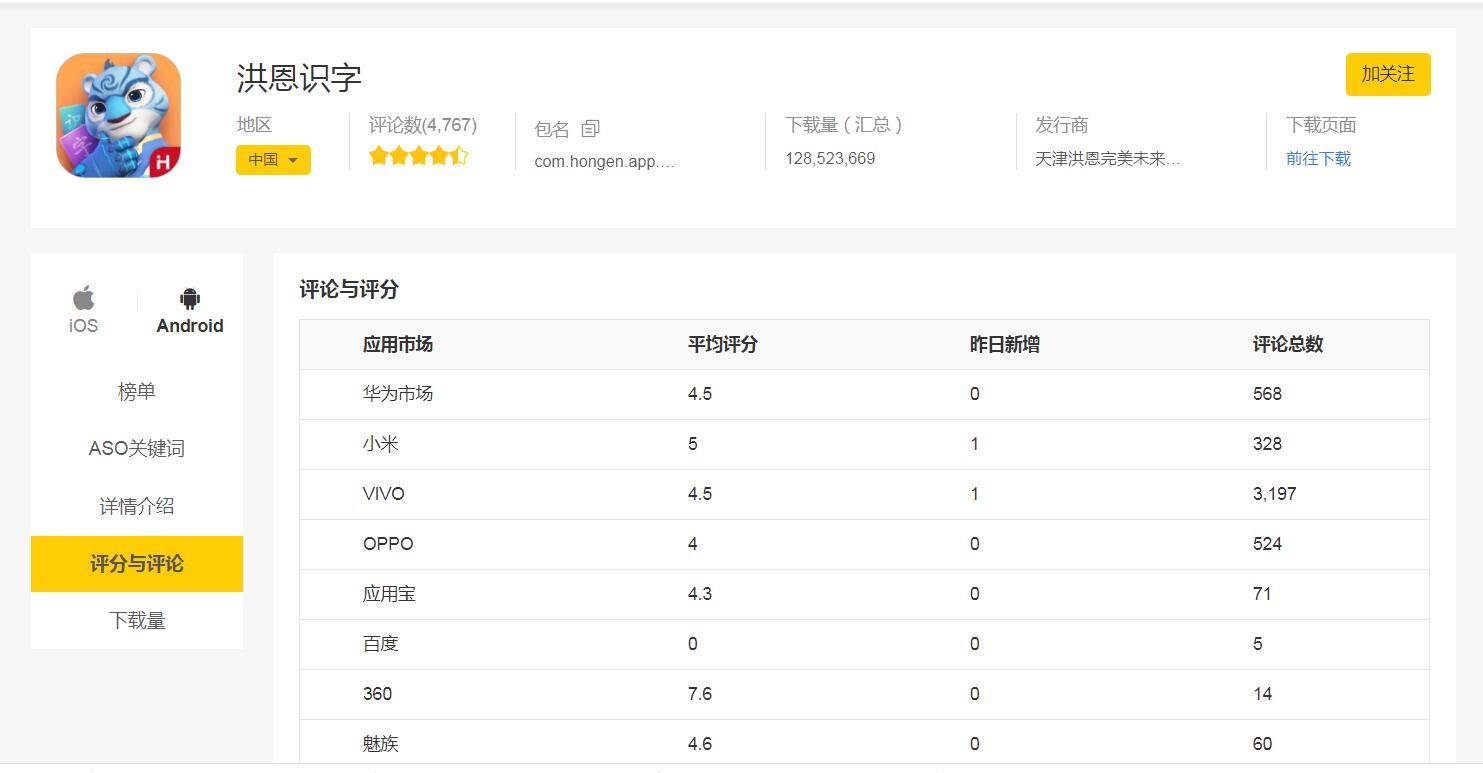Click the 应用宝 row name

pos(389,594)
